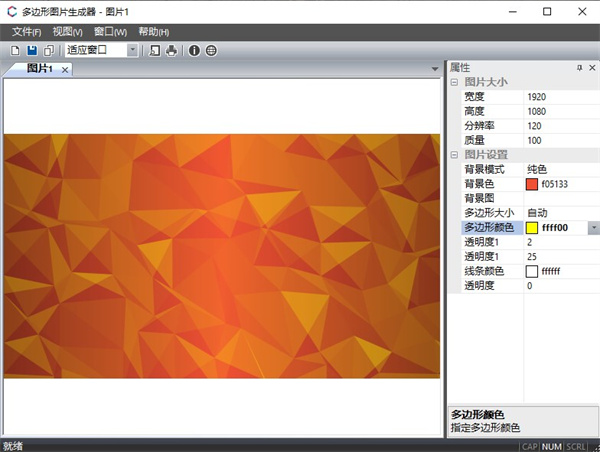The image size is (600, 452).
Task: Print the image with the printer icon
Action: (x=171, y=51)
